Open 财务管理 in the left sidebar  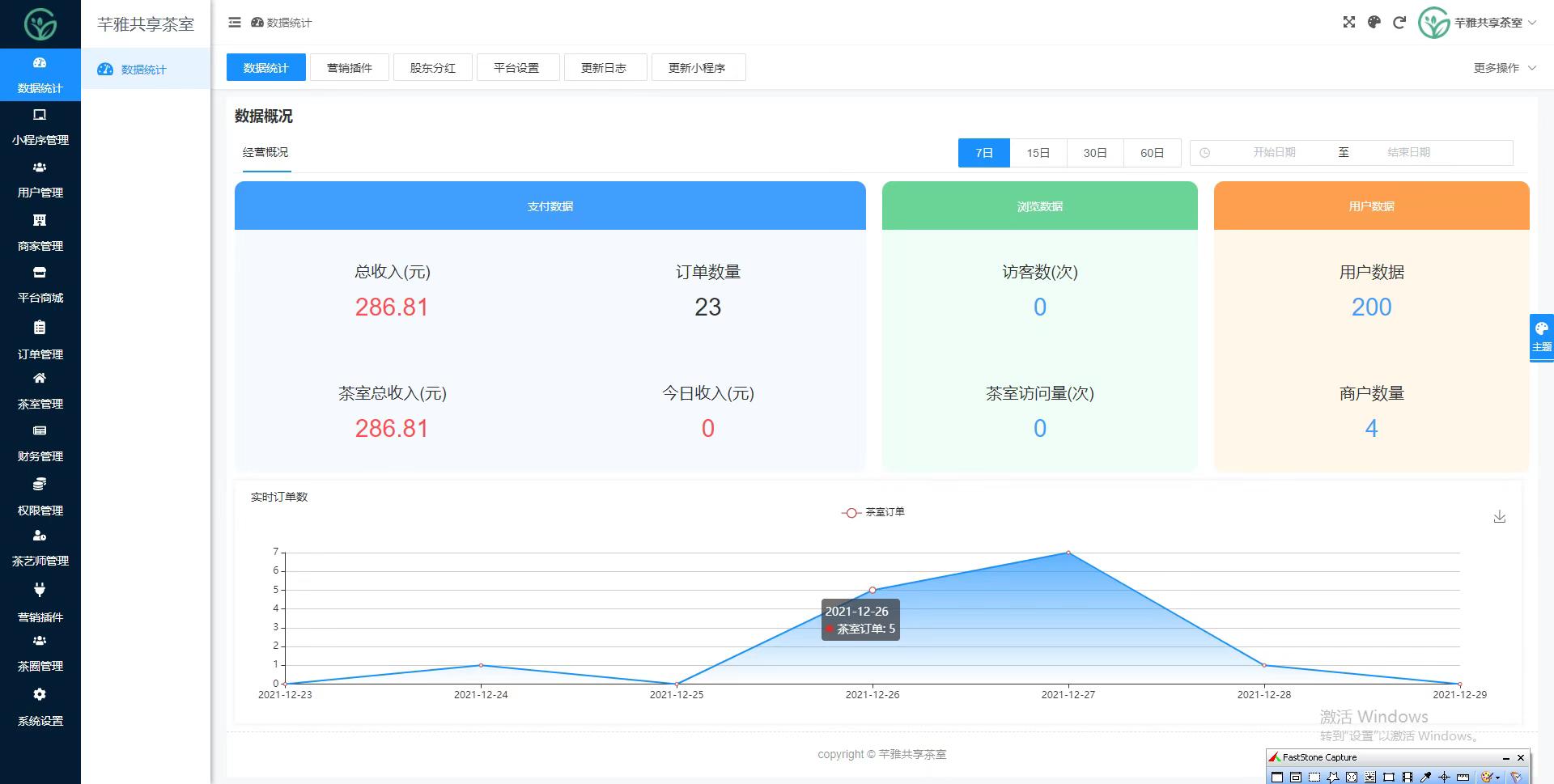click(40, 443)
